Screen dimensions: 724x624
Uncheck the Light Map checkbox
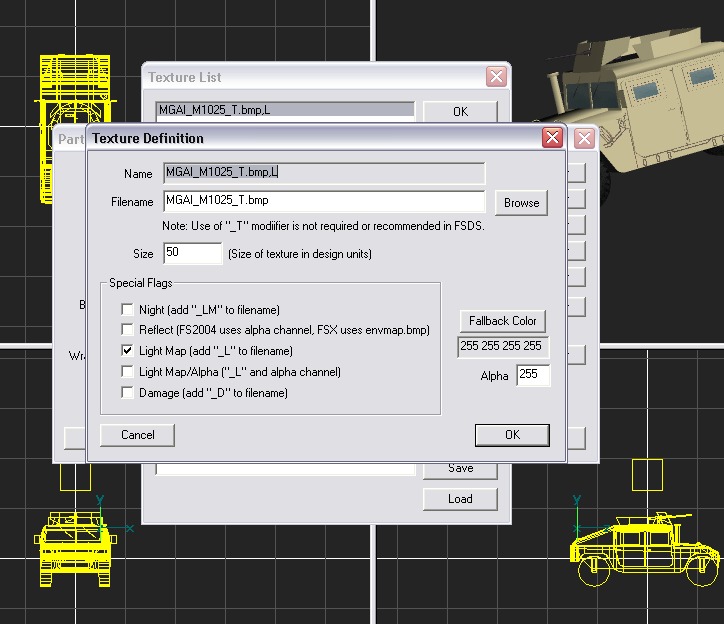[x=127, y=351]
